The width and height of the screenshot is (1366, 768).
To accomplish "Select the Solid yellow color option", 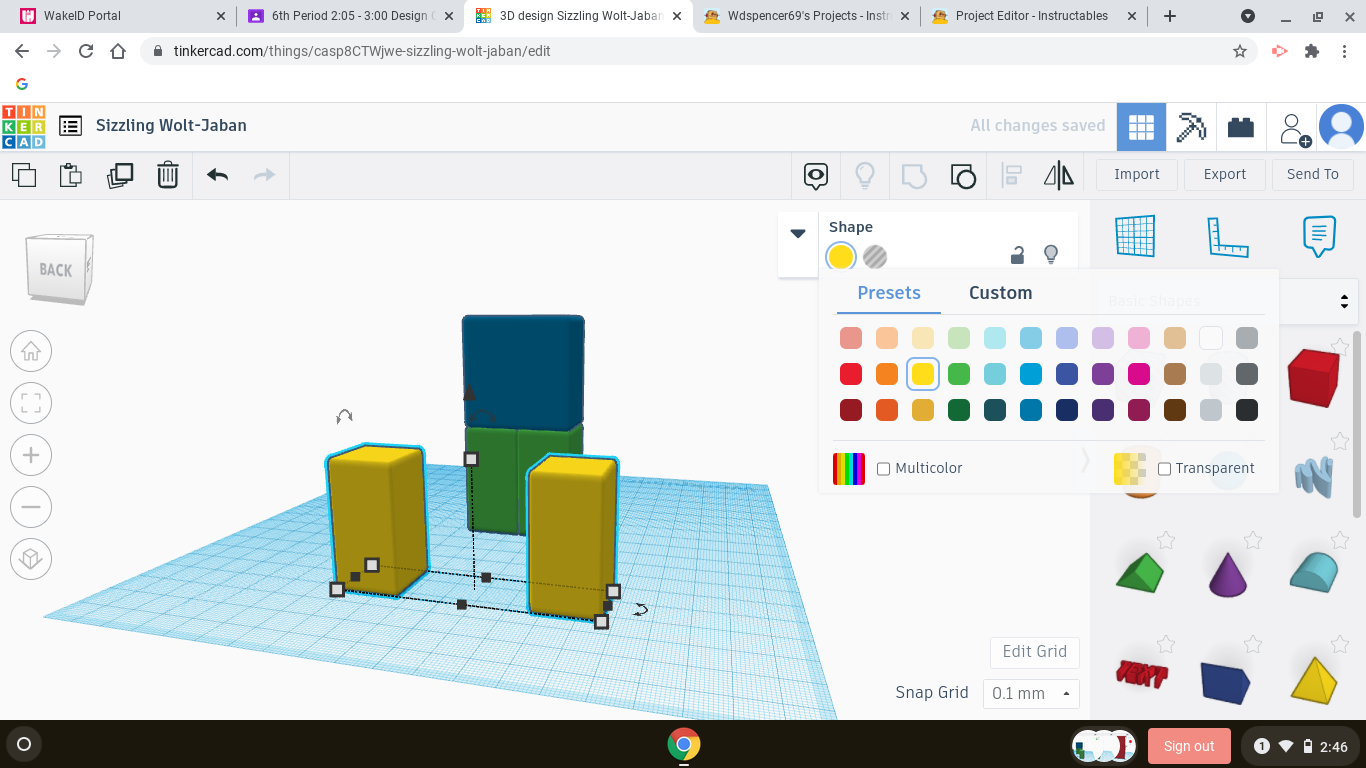I will (841, 257).
